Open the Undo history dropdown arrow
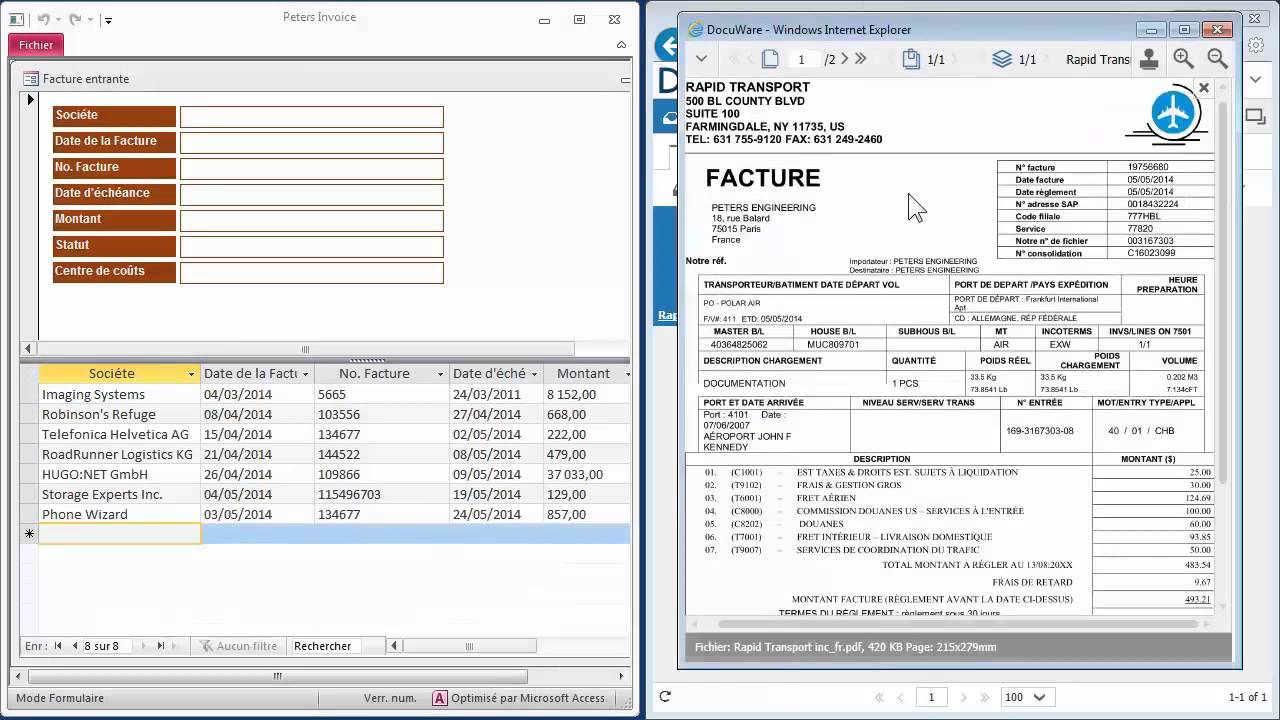 coord(58,20)
